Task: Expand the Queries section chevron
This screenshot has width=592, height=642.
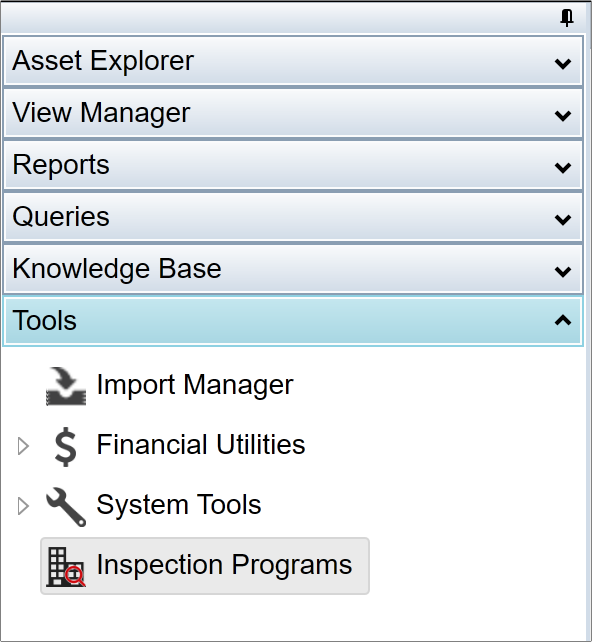Action: [563, 219]
